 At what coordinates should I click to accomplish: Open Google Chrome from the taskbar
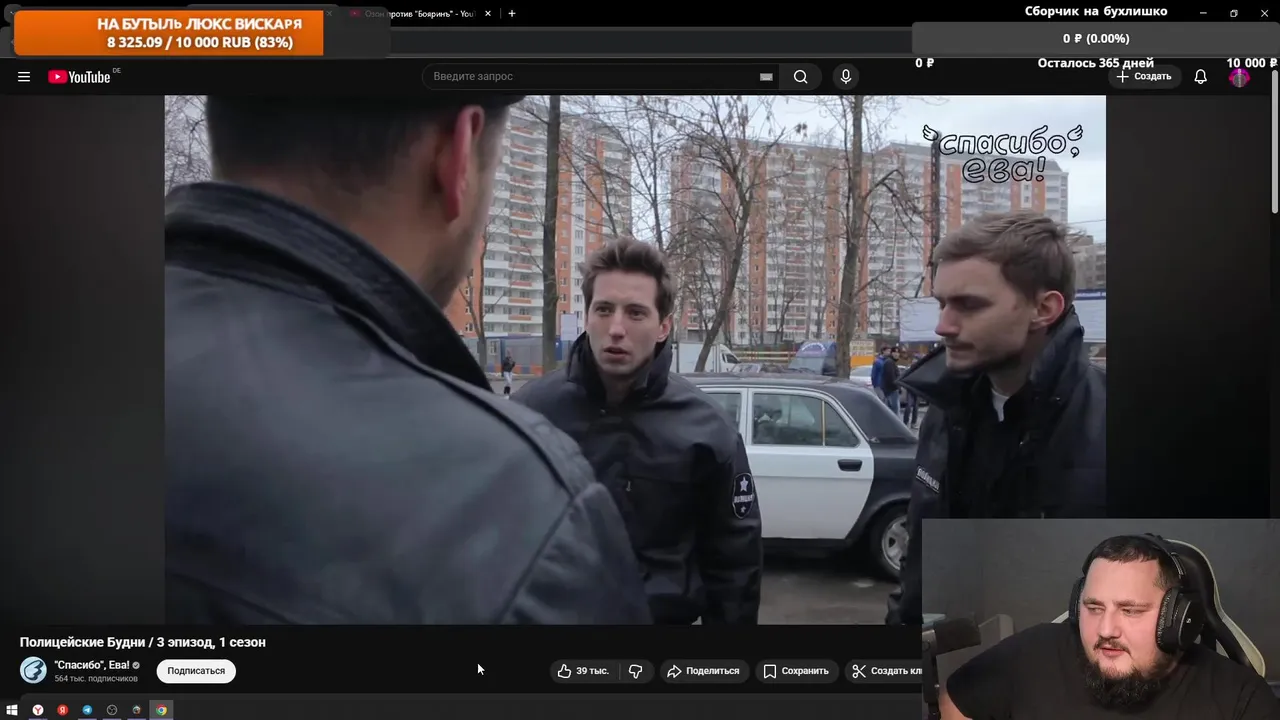tap(161, 710)
